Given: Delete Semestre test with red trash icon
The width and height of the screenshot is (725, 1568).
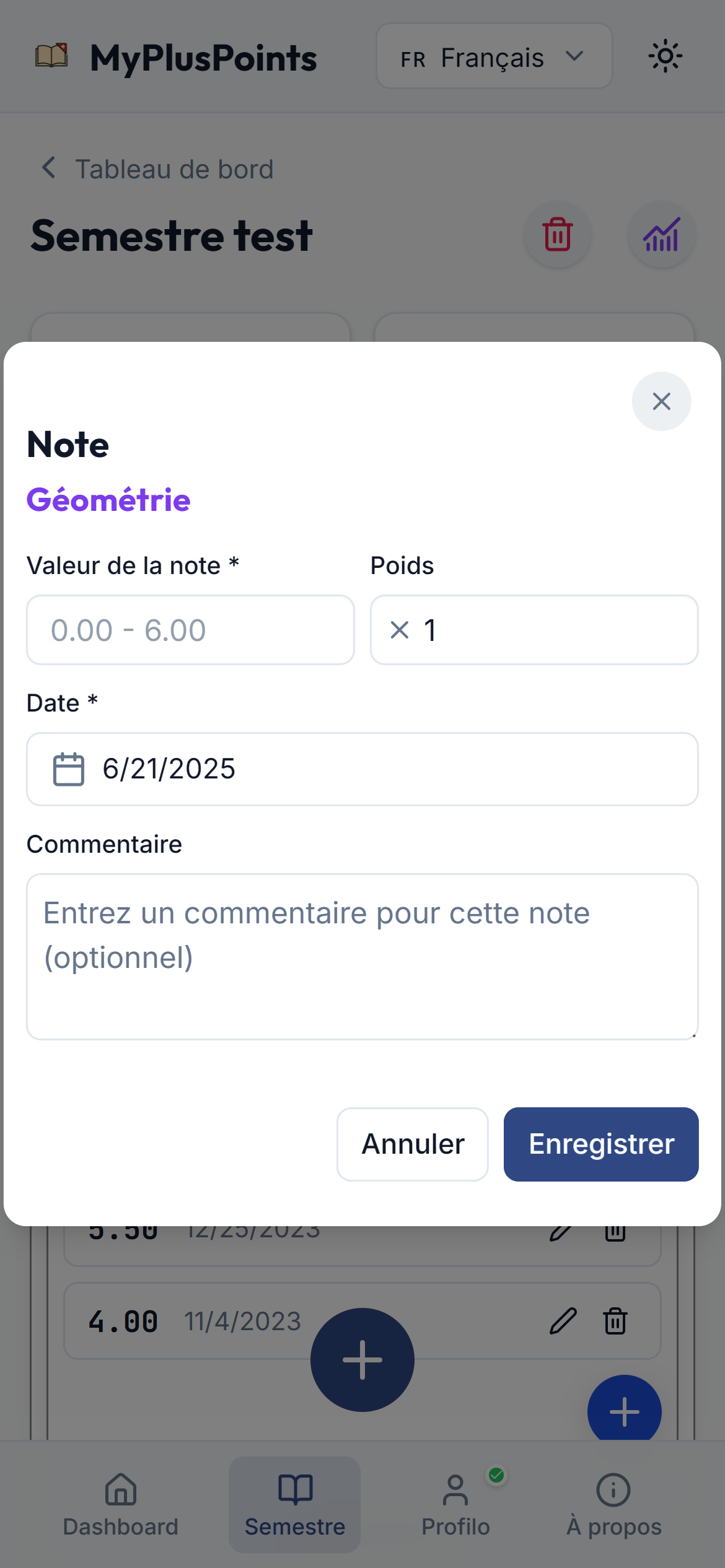Looking at the screenshot, I should tap(557, 235).
